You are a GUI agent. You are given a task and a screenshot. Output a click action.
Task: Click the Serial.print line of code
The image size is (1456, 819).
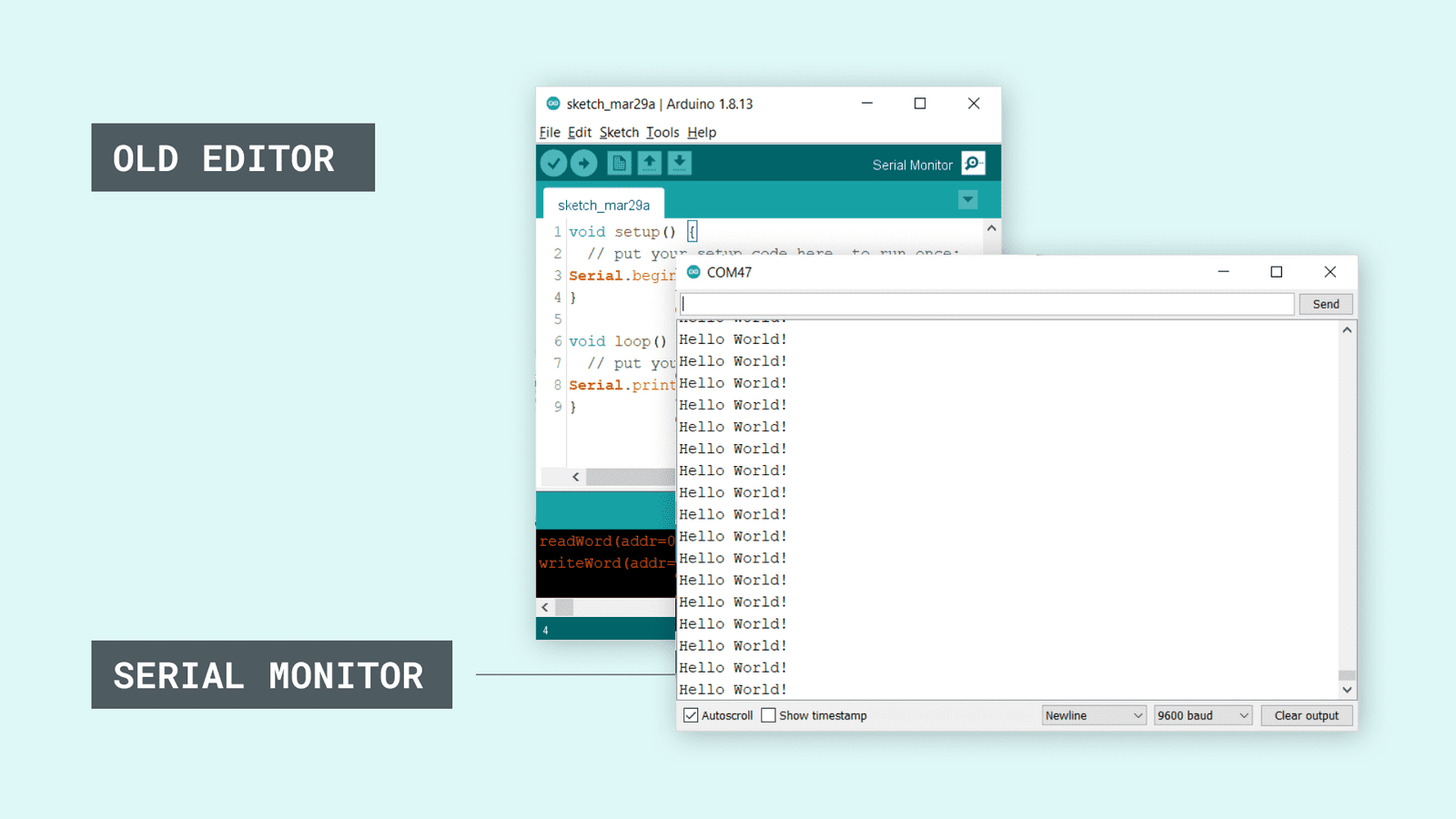point(622,385)
